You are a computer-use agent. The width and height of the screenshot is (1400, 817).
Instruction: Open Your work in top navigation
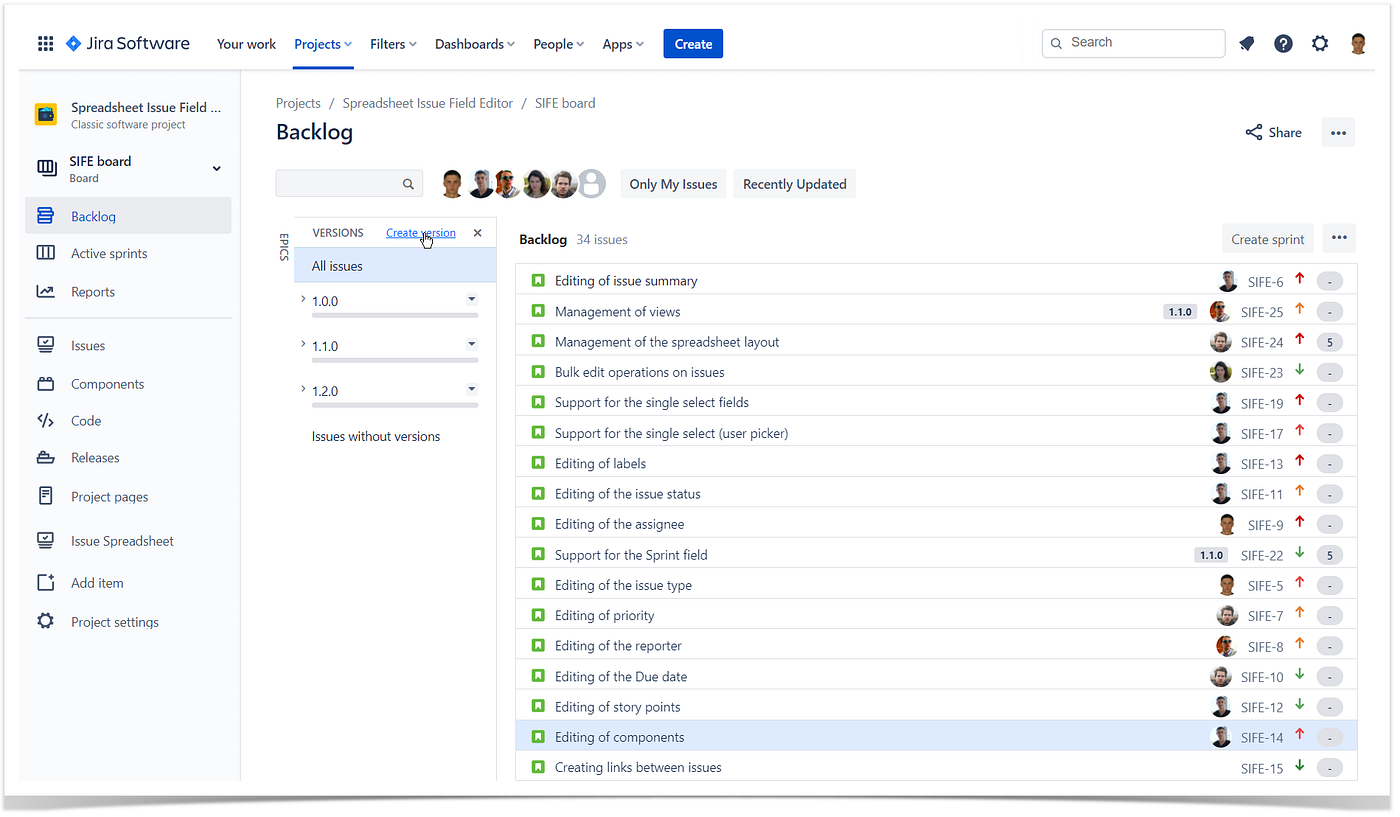[246, 44]
